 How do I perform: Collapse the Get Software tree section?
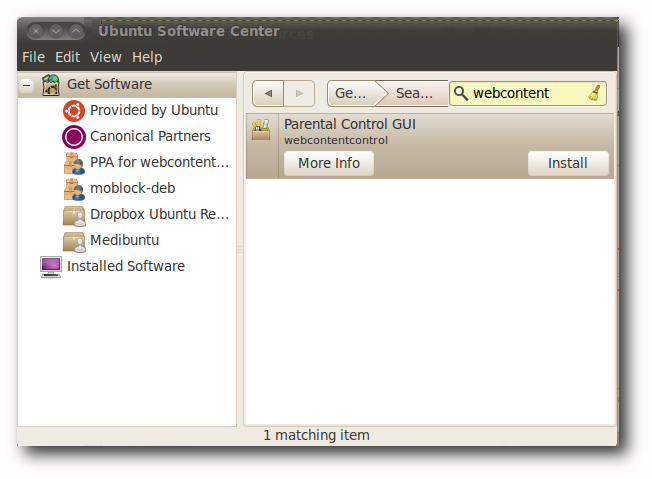[x=27, y=86]
